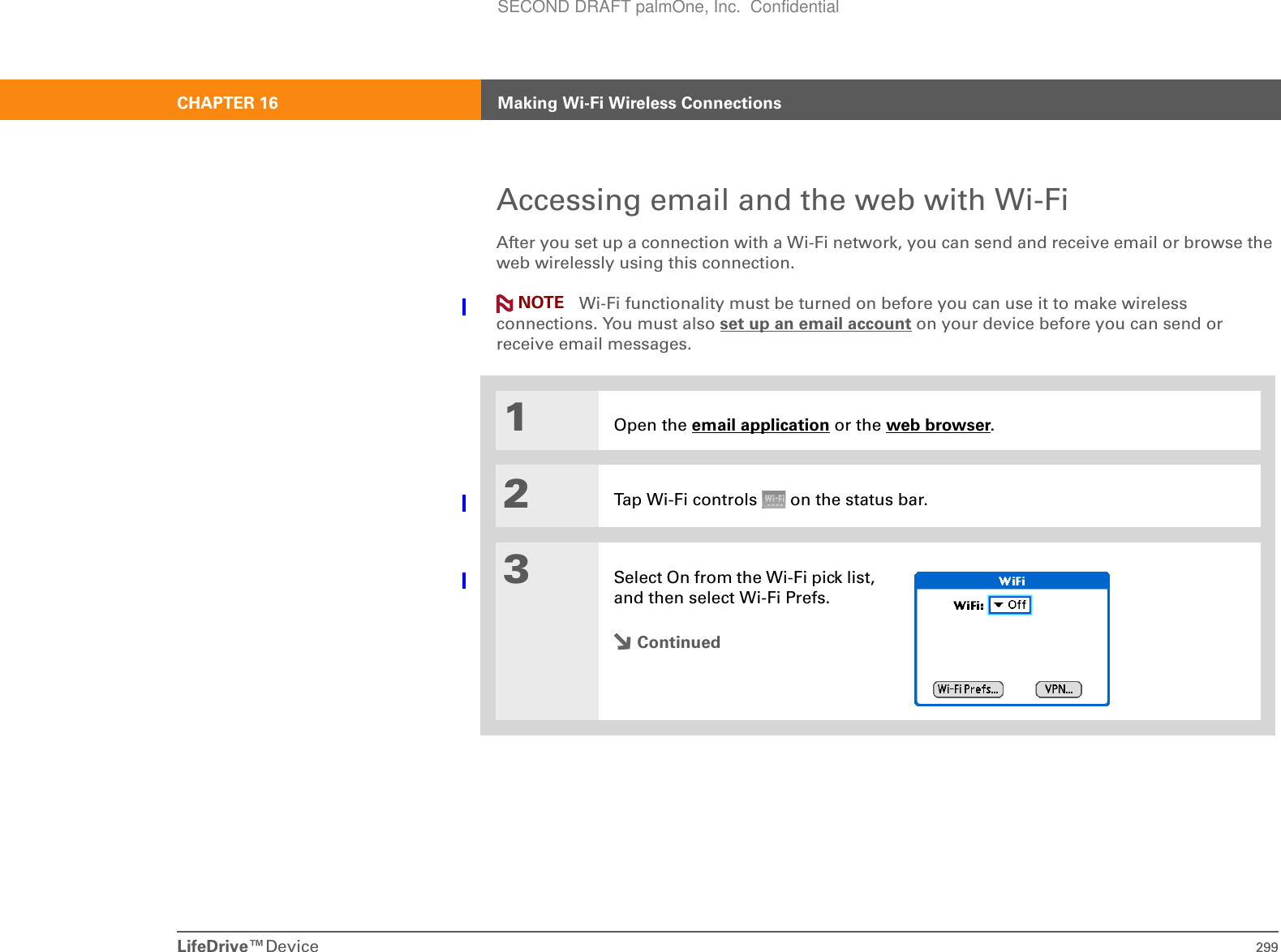The width and height of the screenshot is (1281, 952).
Task: Click the 'LifeDrive Device' footer text
Action: coord(247,946)
